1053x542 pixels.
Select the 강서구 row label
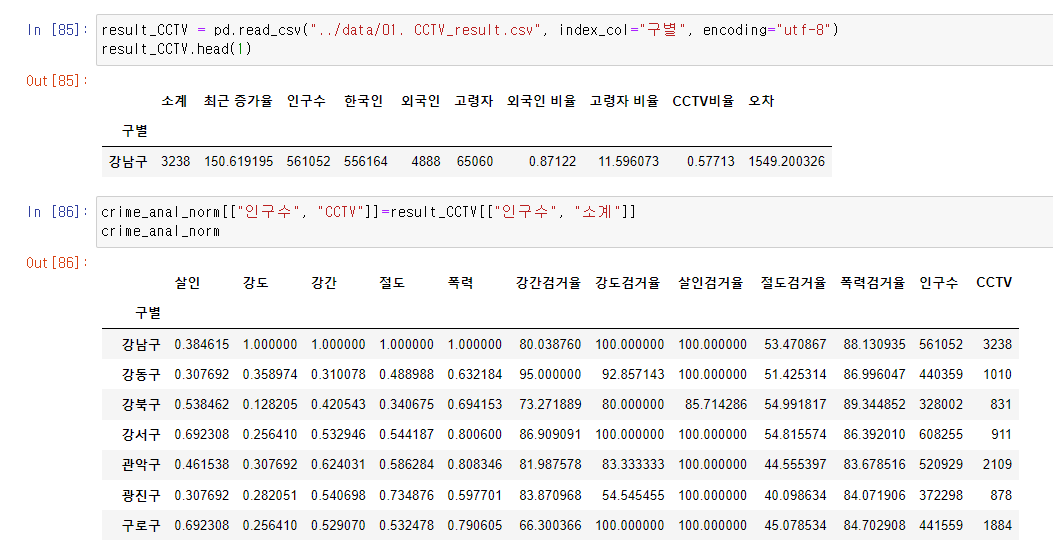[141, 435]
